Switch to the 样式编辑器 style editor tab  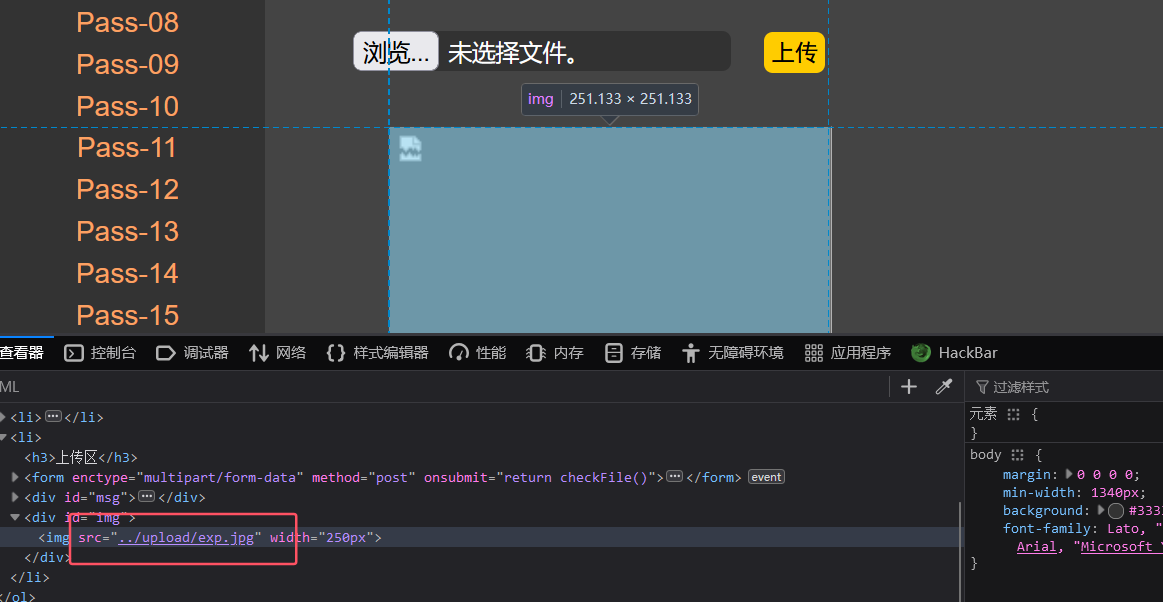tap(378, 353)
